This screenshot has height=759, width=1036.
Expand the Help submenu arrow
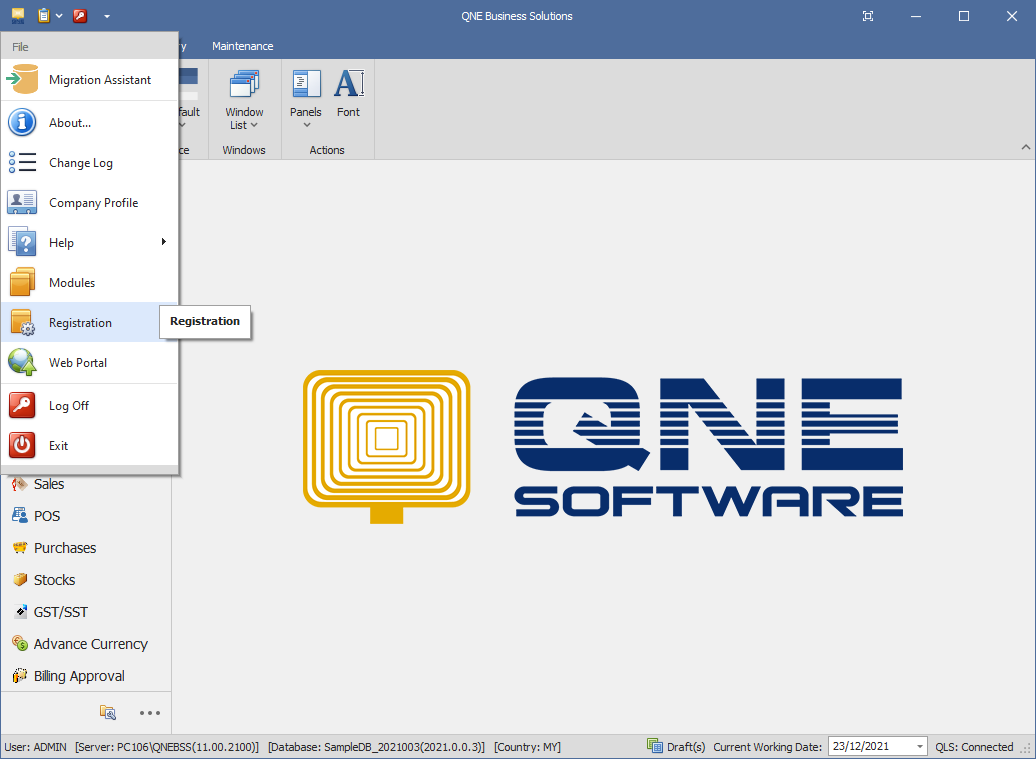coord(163,242)
